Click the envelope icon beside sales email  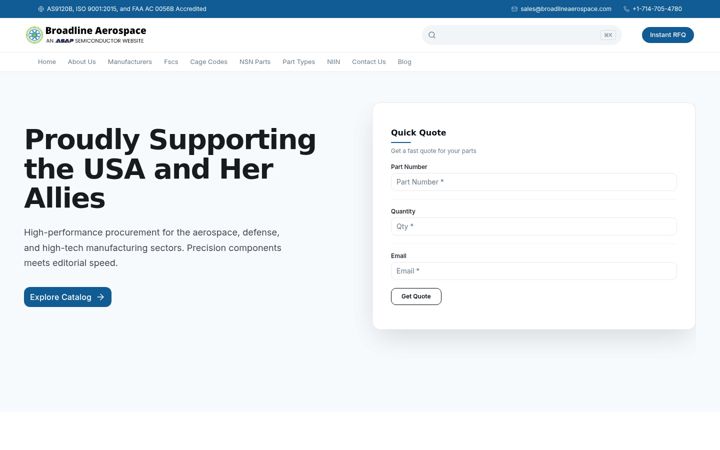pos(514,9)
